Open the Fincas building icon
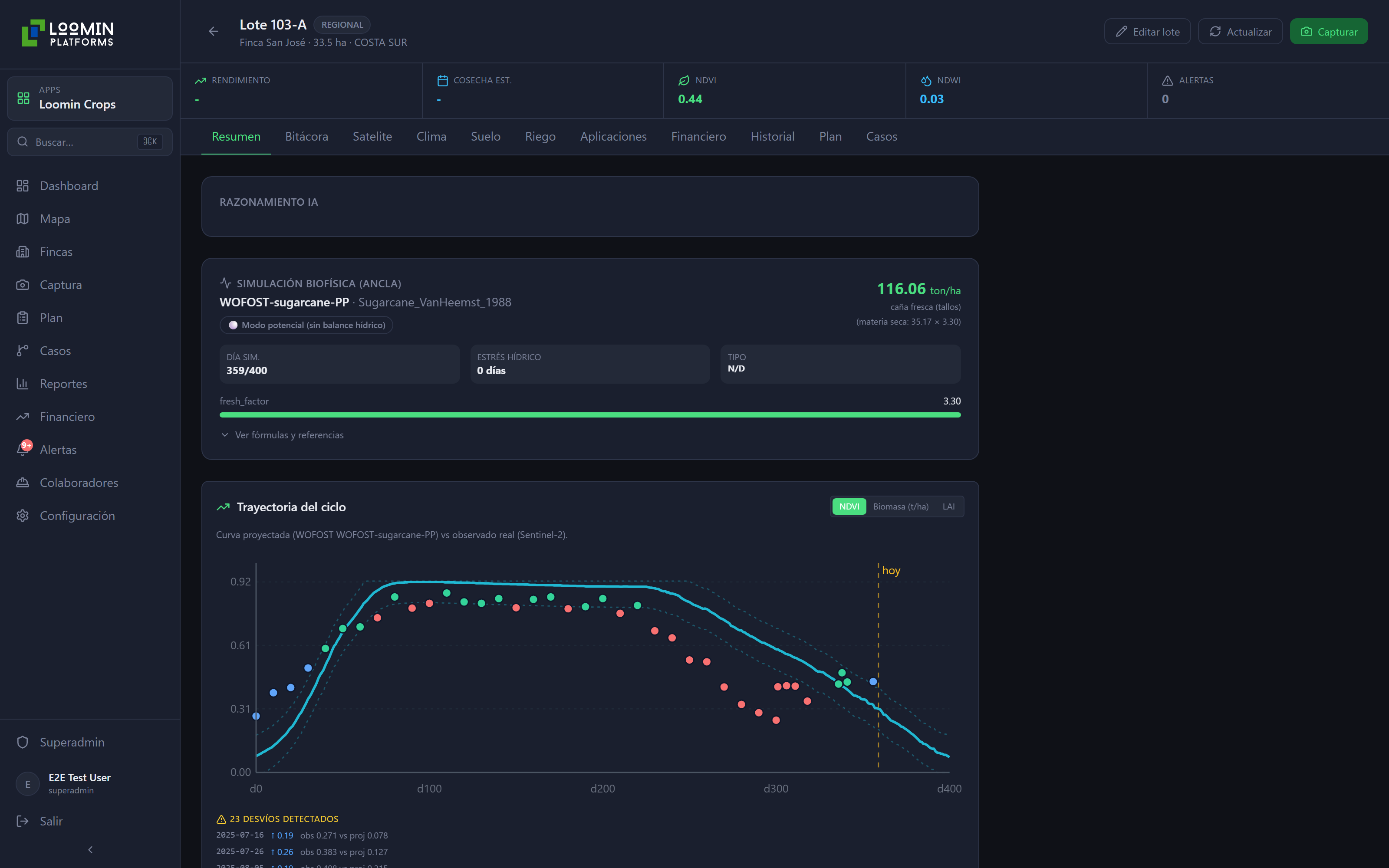 point(23,251)
